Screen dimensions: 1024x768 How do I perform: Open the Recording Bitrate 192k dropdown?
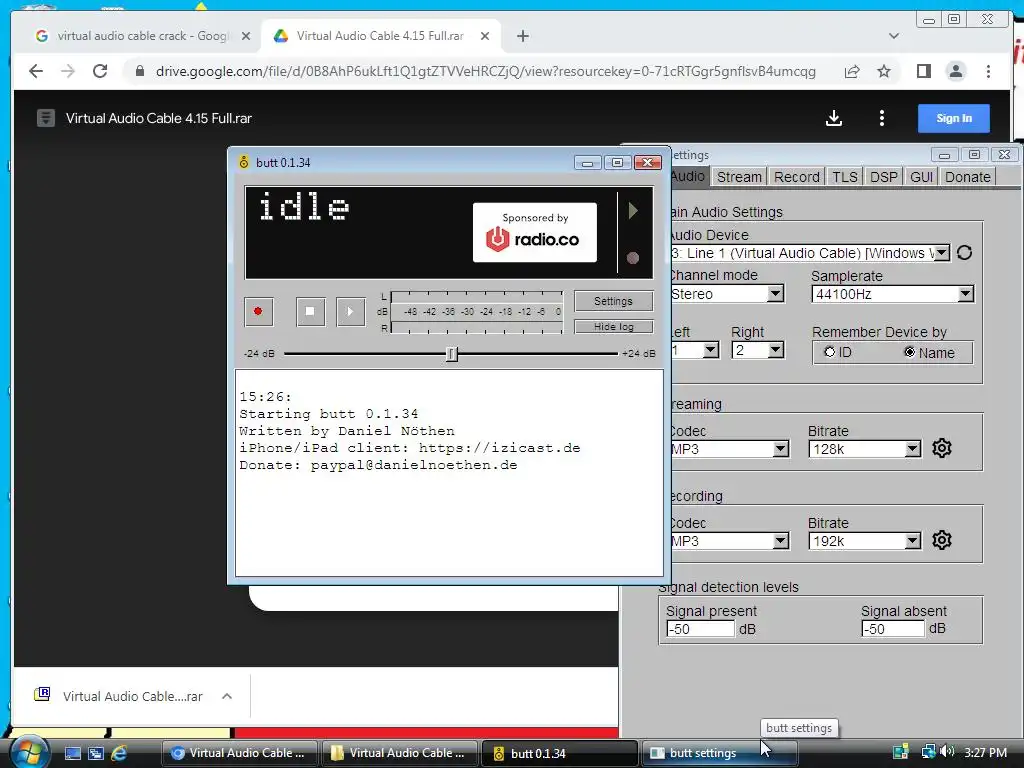coord(913,541)
